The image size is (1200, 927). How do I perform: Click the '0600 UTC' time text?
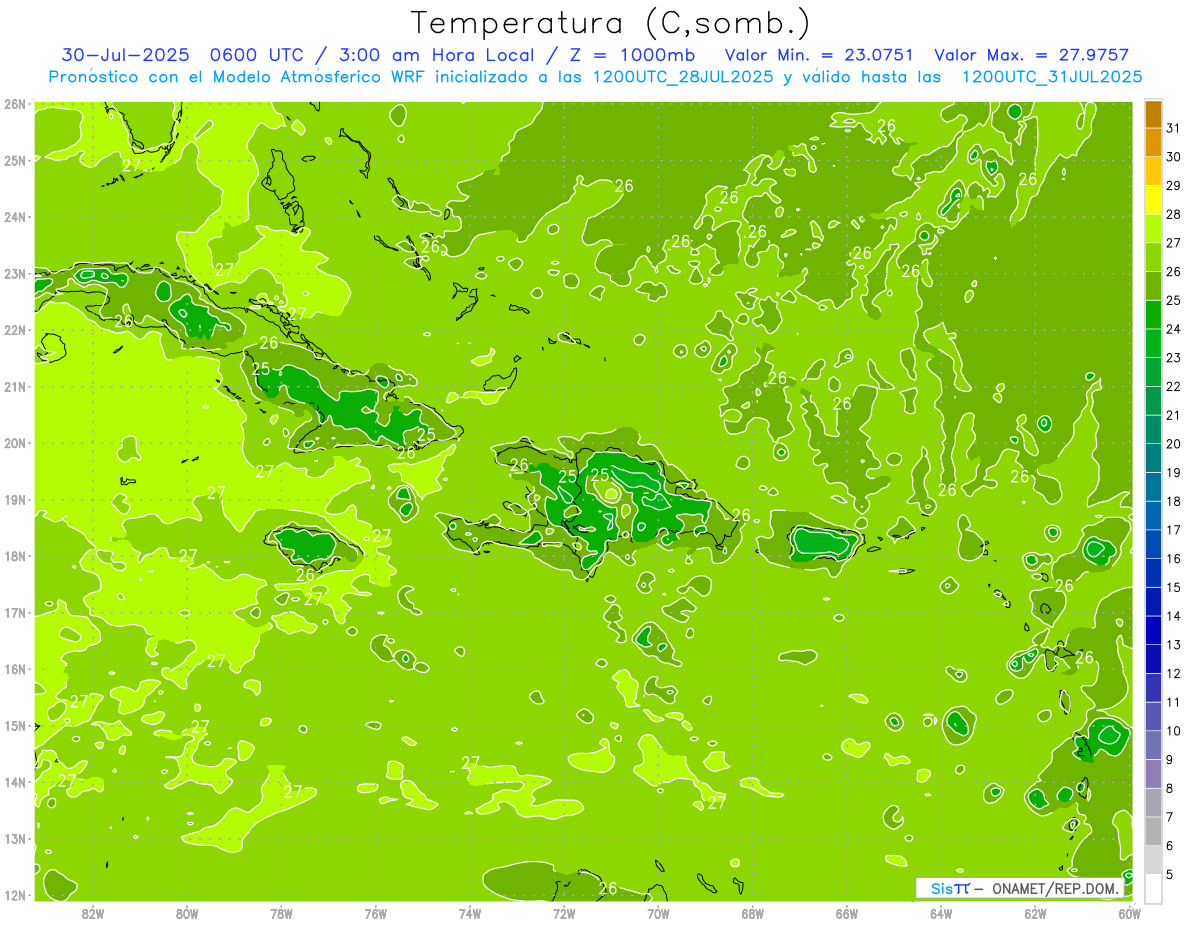point(257,55)
